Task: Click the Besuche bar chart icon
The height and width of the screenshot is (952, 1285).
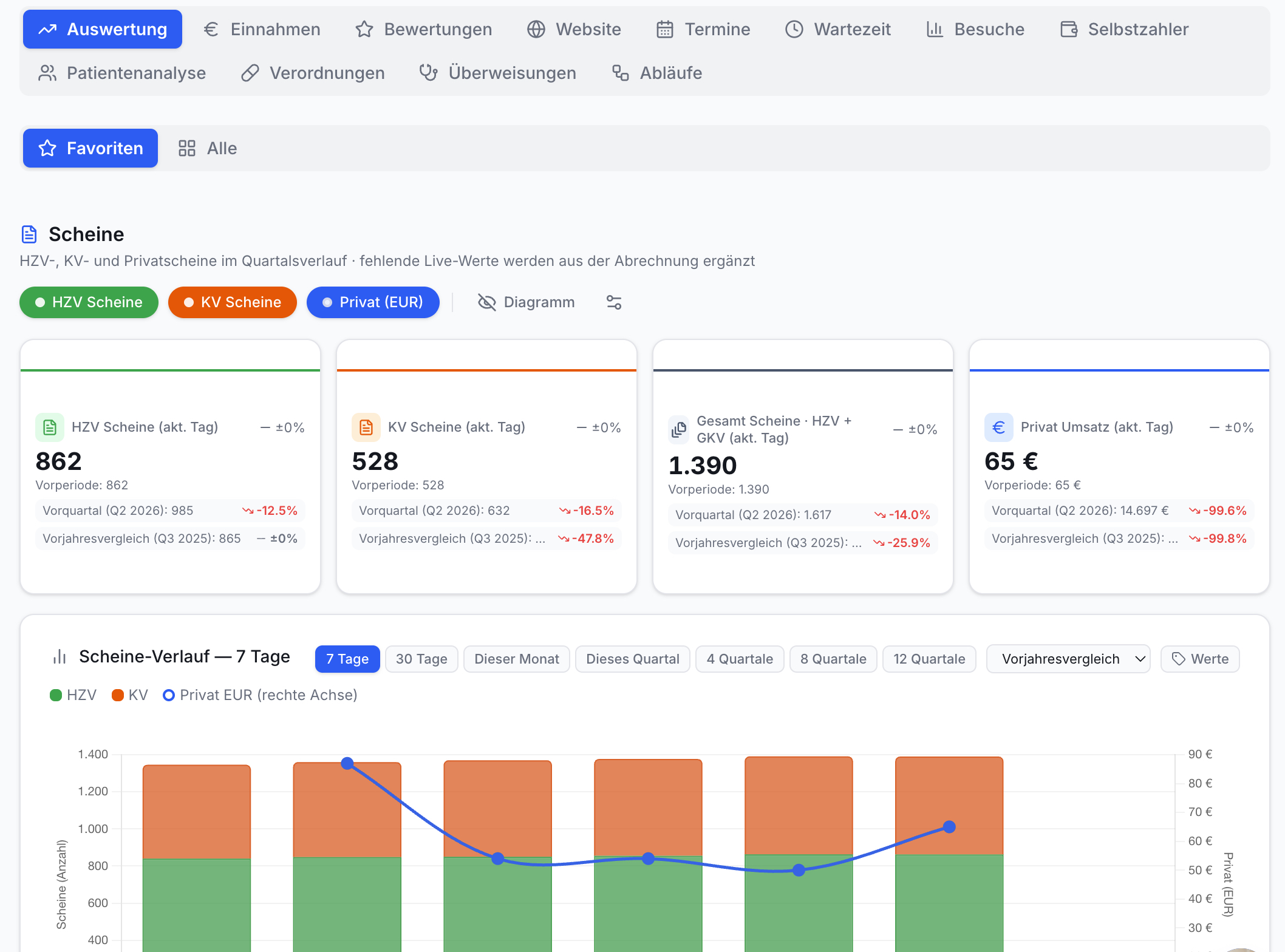Action: coord(935,29)
